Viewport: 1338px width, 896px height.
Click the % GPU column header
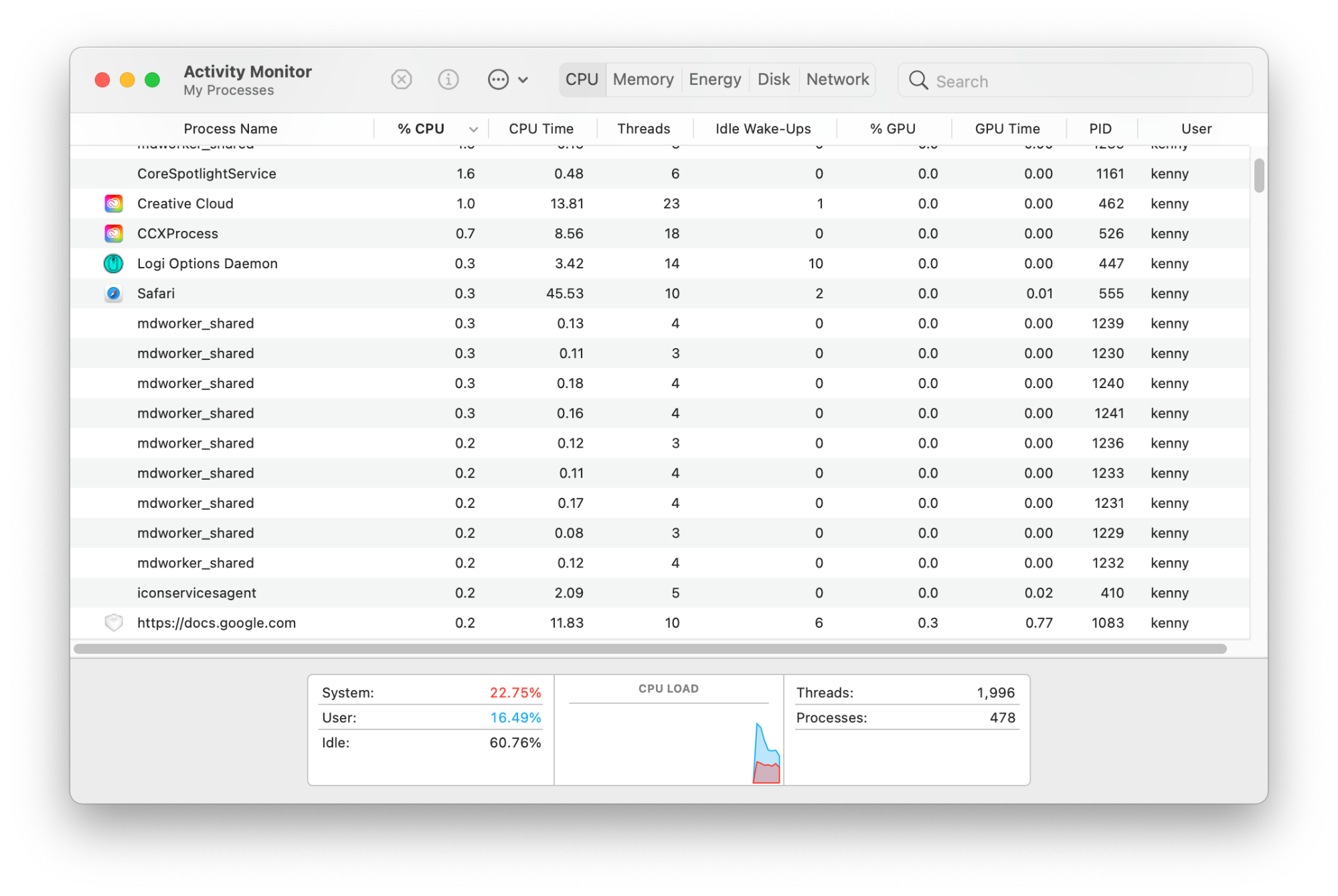point(893,128)
